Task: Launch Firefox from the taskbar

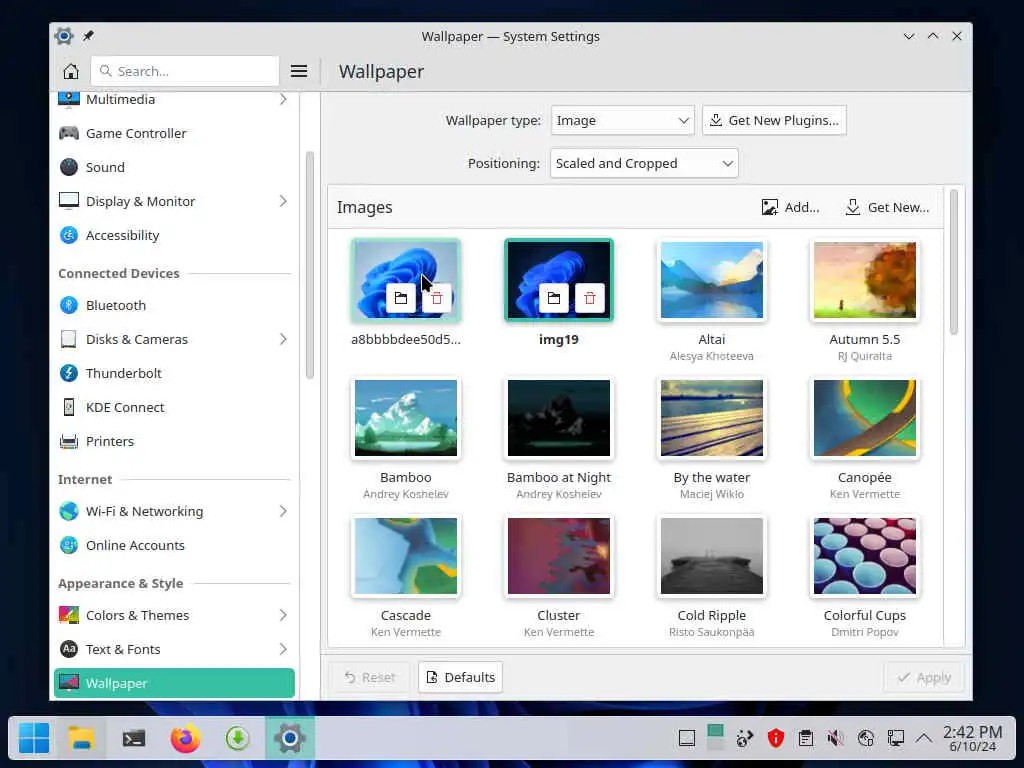Action: coord(185,739)
